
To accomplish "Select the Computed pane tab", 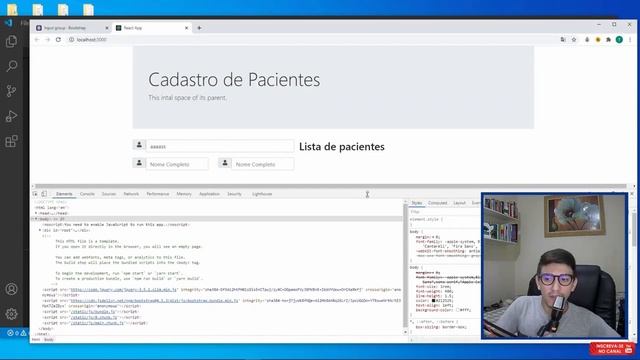I will [438, 203].
